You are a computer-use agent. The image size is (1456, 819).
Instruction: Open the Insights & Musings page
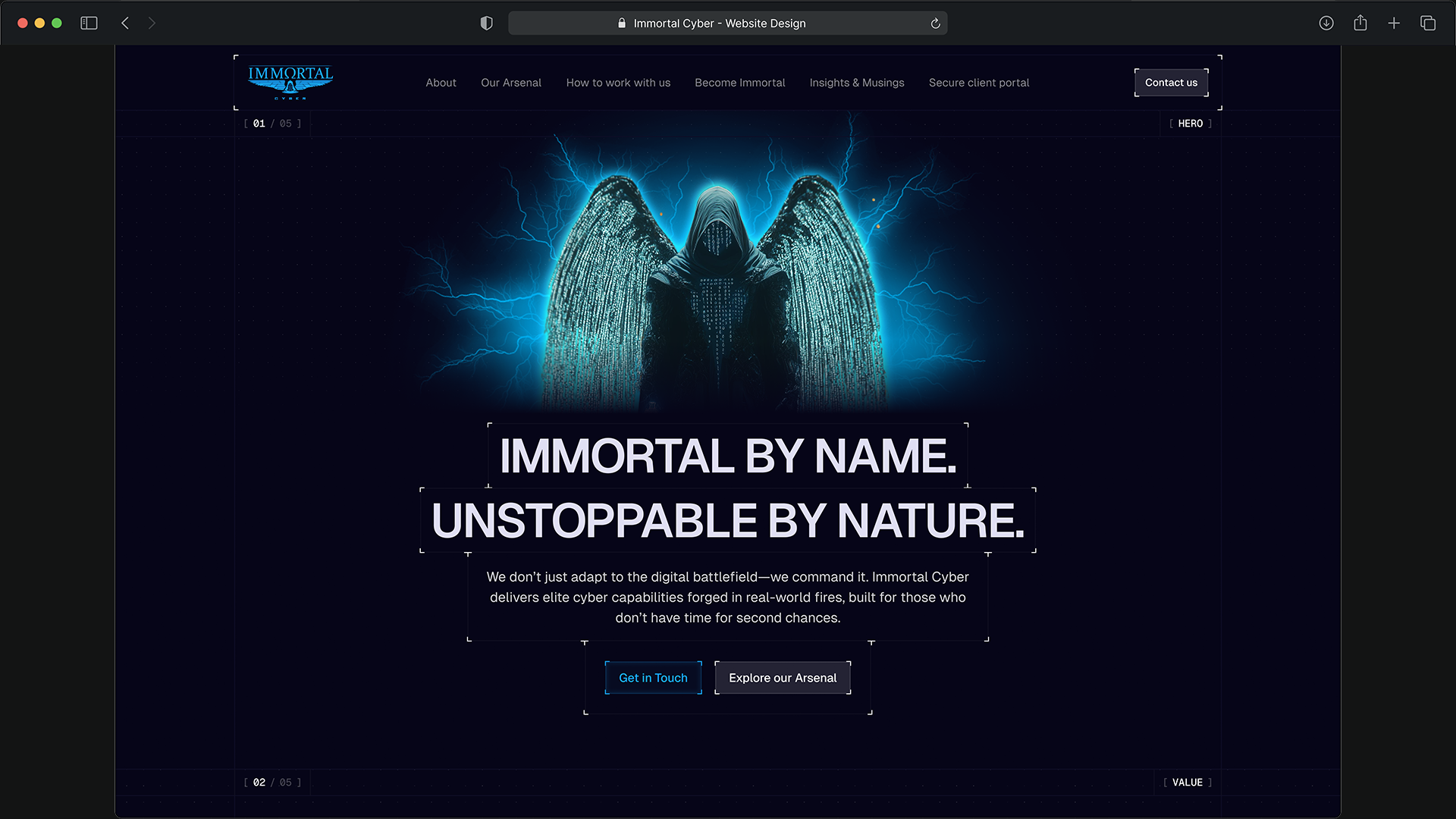[x=856, y=83]
